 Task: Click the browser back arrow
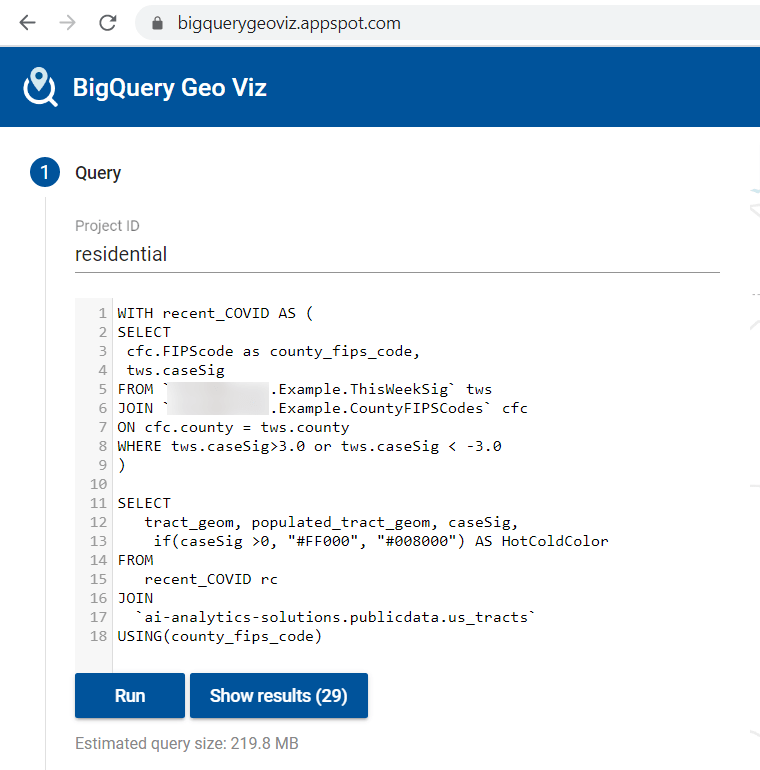click(27, 22)
